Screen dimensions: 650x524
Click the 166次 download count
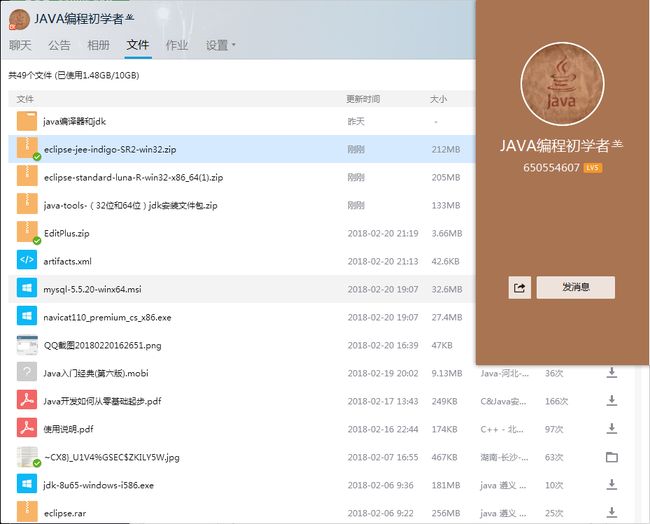[x=556, y=401]
